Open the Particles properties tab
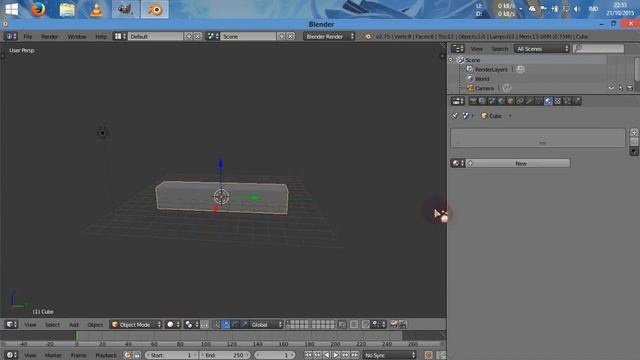The height and width of the screenshot is (360, 640). [567, 101]
